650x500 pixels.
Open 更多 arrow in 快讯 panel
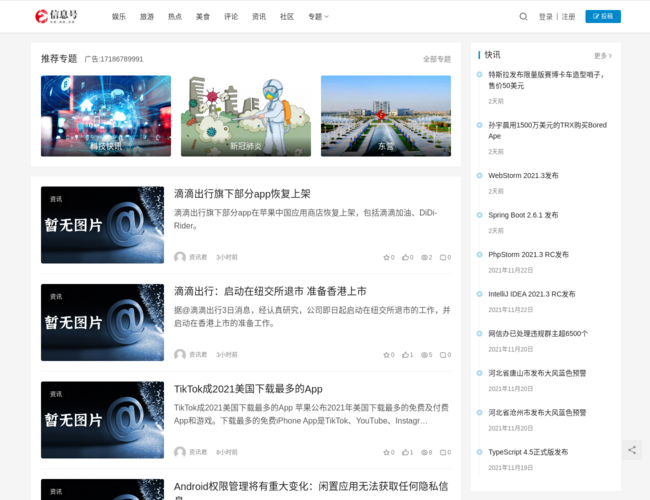click(603, 56)
